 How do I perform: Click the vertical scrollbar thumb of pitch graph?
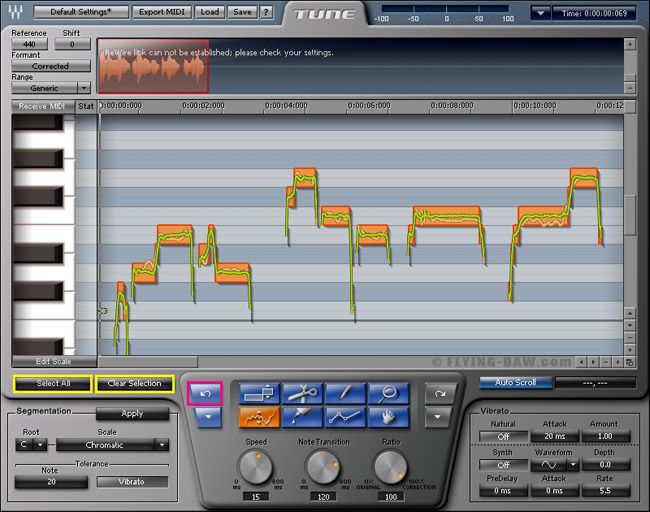(x=630, y=215)
